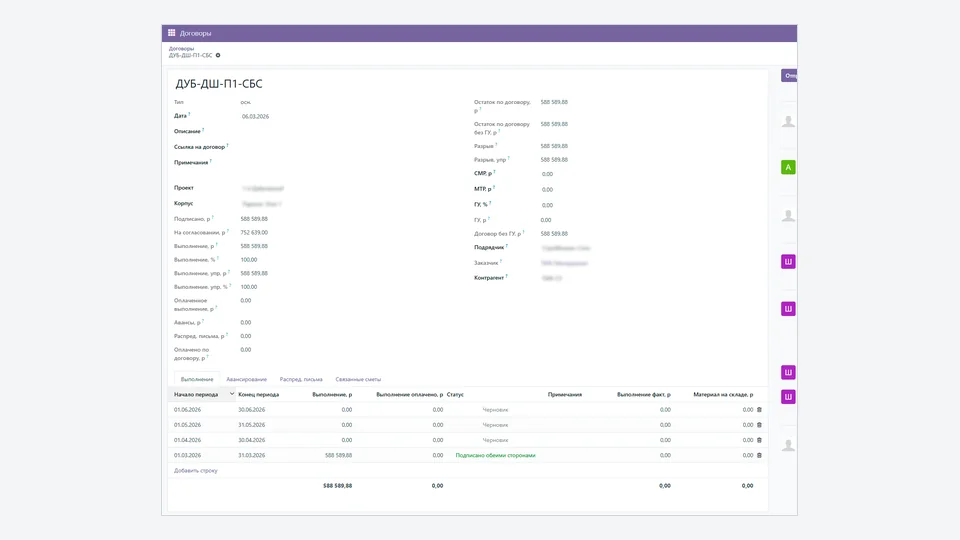Viewport: 960px width, 540px height.
Task: Delete the row starting 01.03.2026
Action: pos(759,456)
